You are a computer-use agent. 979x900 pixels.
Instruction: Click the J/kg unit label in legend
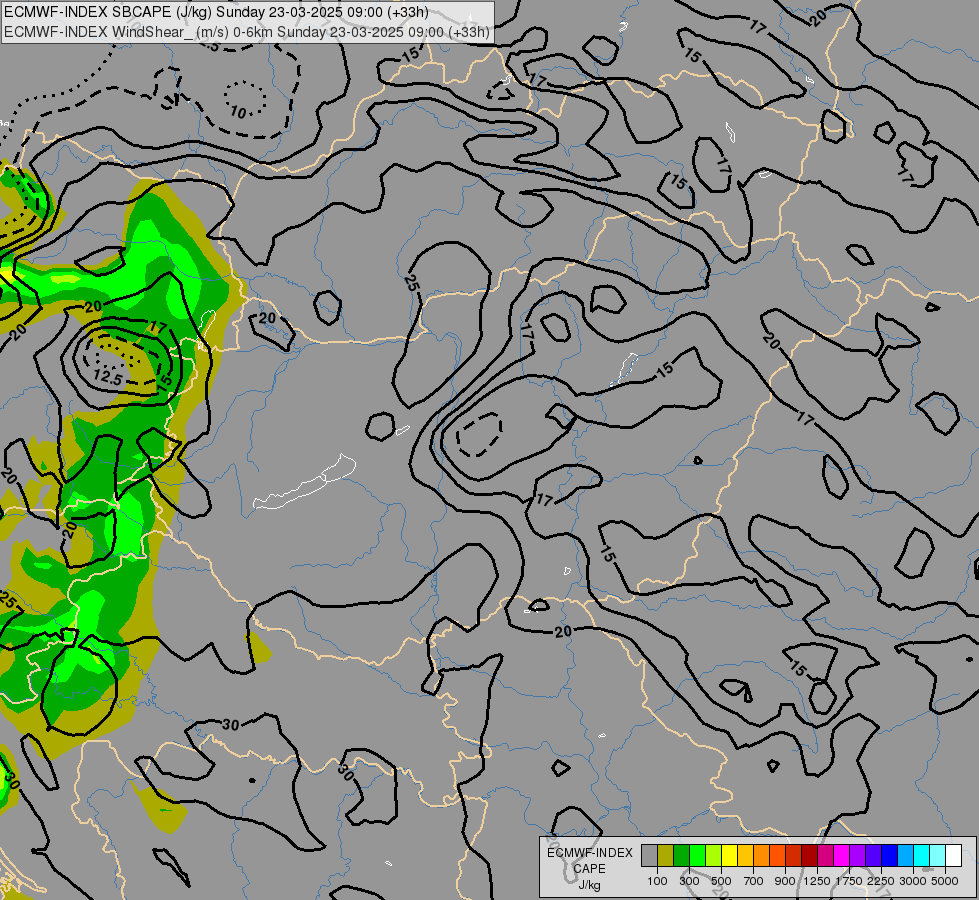pos(589,885)
